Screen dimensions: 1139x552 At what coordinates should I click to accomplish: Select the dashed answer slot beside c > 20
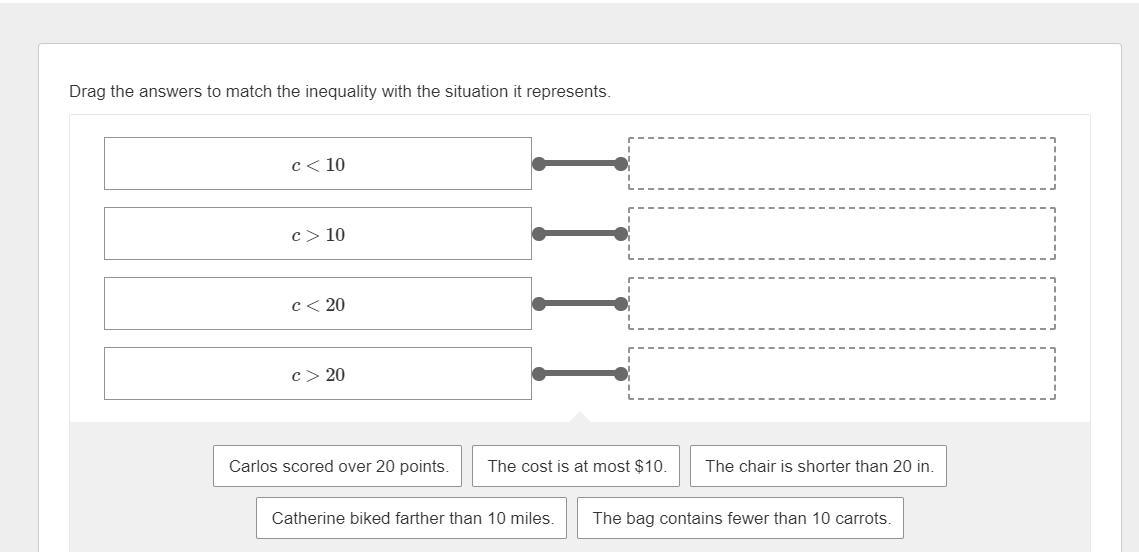click(x=841, y=374)
